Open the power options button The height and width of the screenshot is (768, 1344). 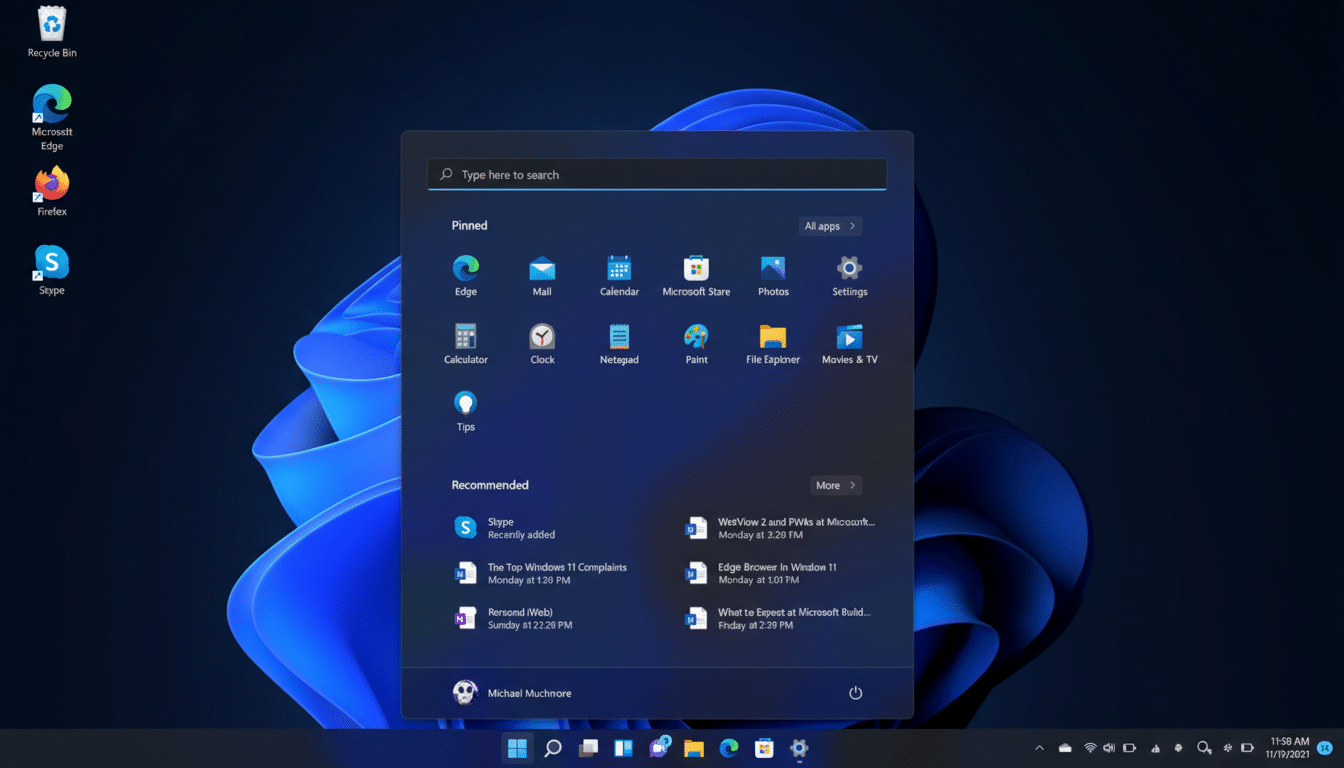point(855,692)
